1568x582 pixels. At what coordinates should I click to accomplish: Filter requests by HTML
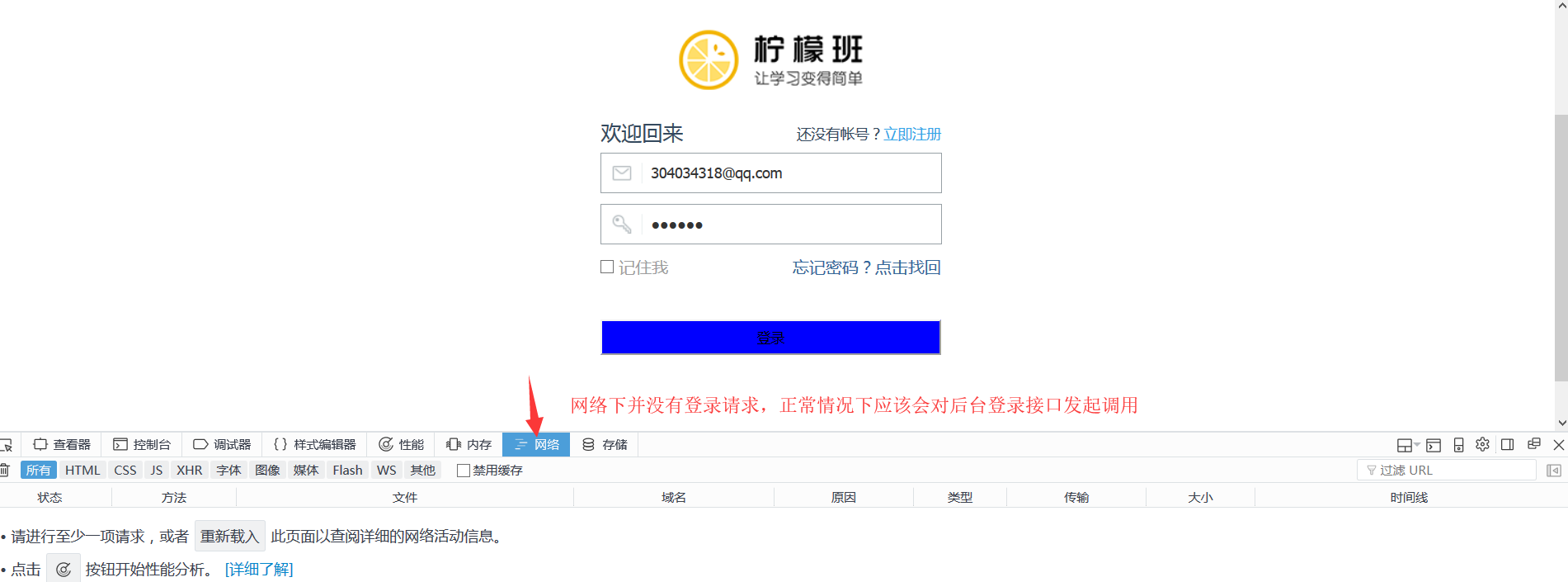(x=82, y=470)
